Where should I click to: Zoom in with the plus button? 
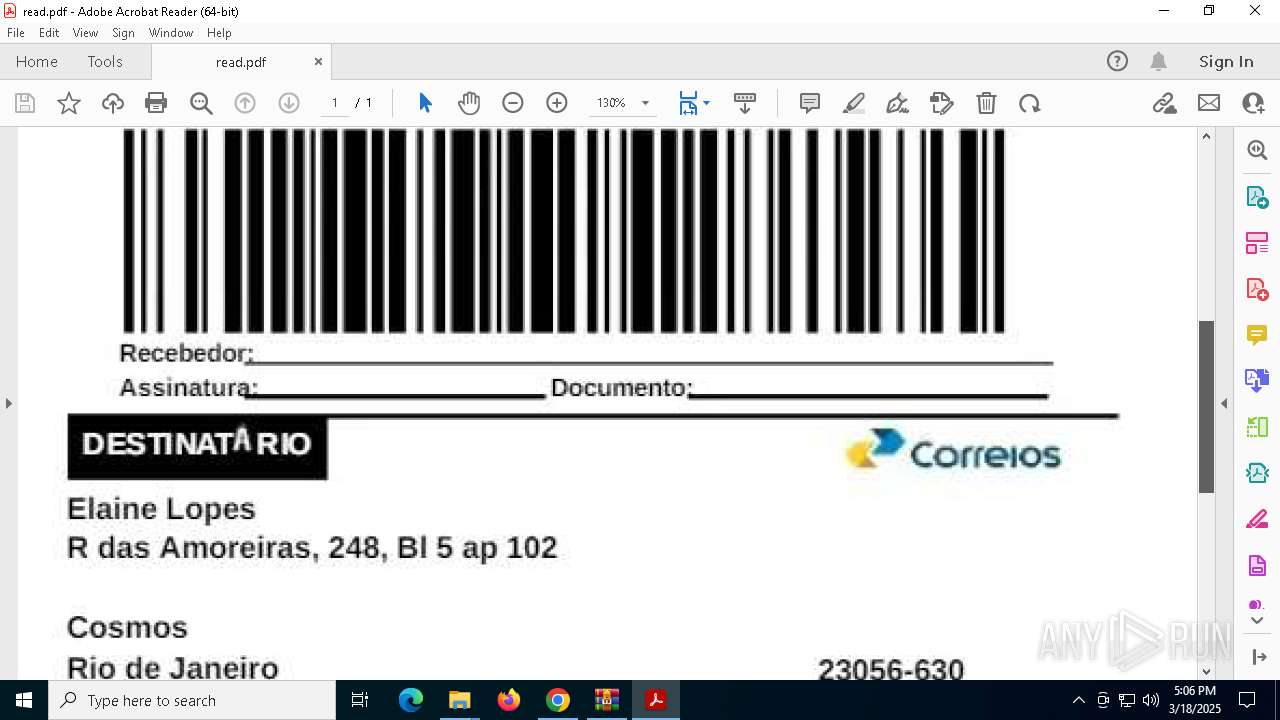point(557,103)
